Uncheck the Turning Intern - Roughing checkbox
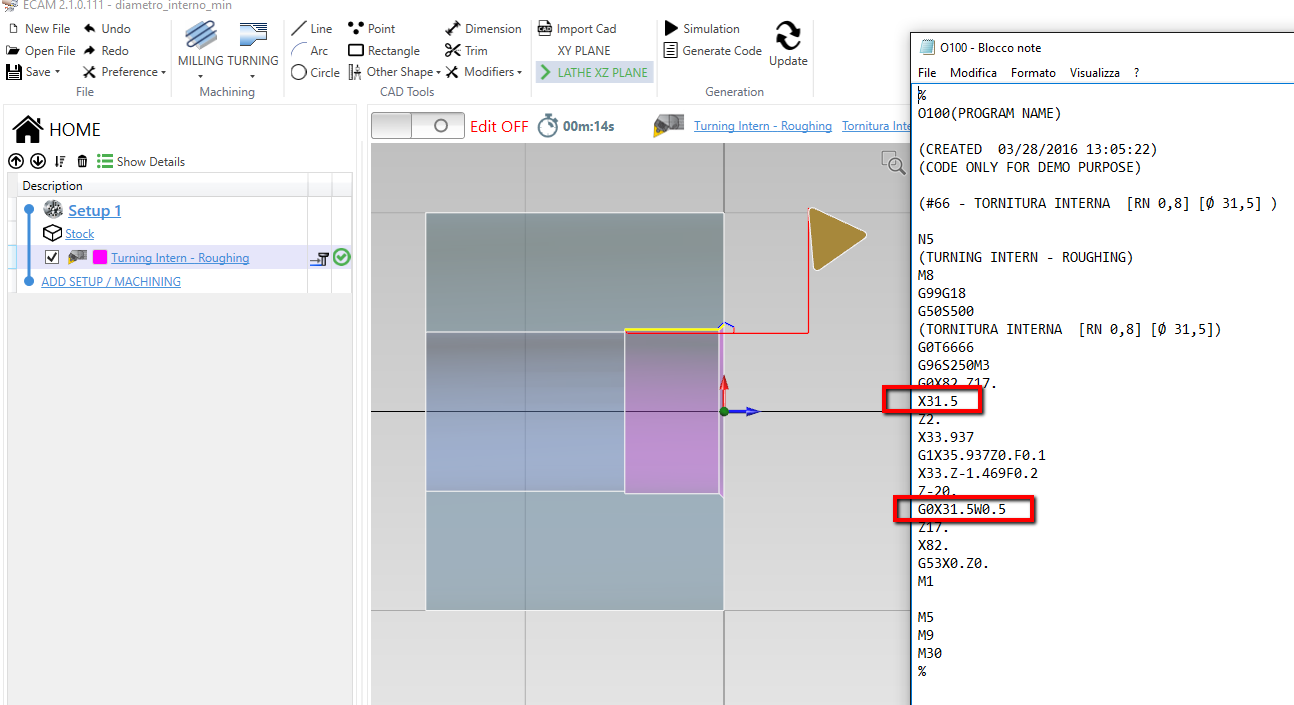1294x705 pixels. (x=52, y=257)
